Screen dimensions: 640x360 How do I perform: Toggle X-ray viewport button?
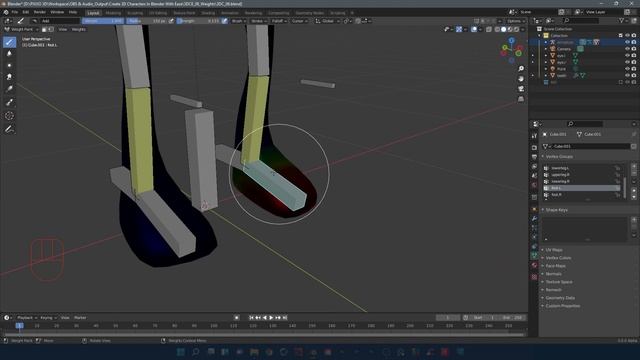coord(489,29)
